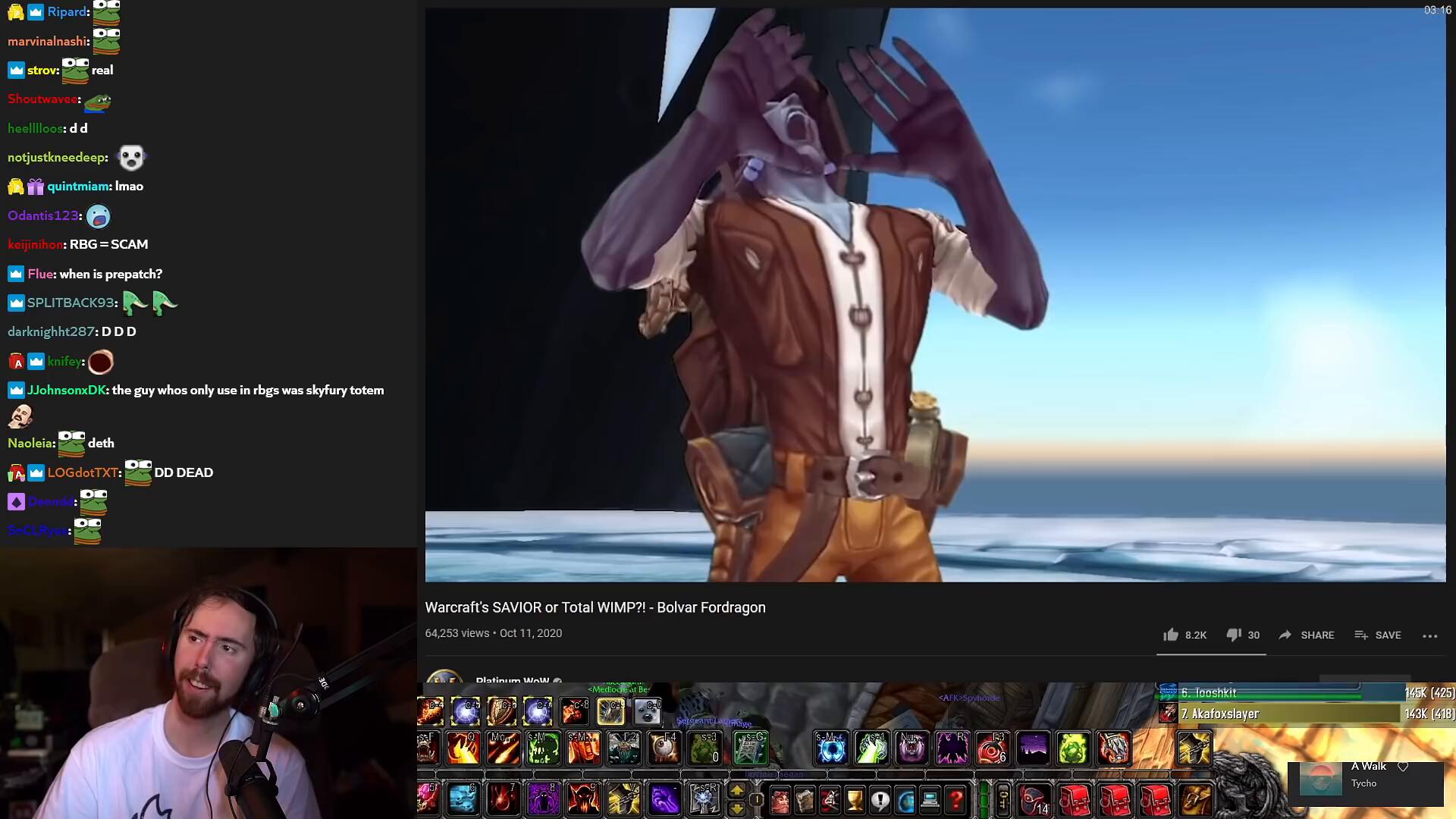Viewport: 1456px width, 819px height.
Task: Heart the song A Walk
Action: pyautogui.click(x=1403, y=767)
